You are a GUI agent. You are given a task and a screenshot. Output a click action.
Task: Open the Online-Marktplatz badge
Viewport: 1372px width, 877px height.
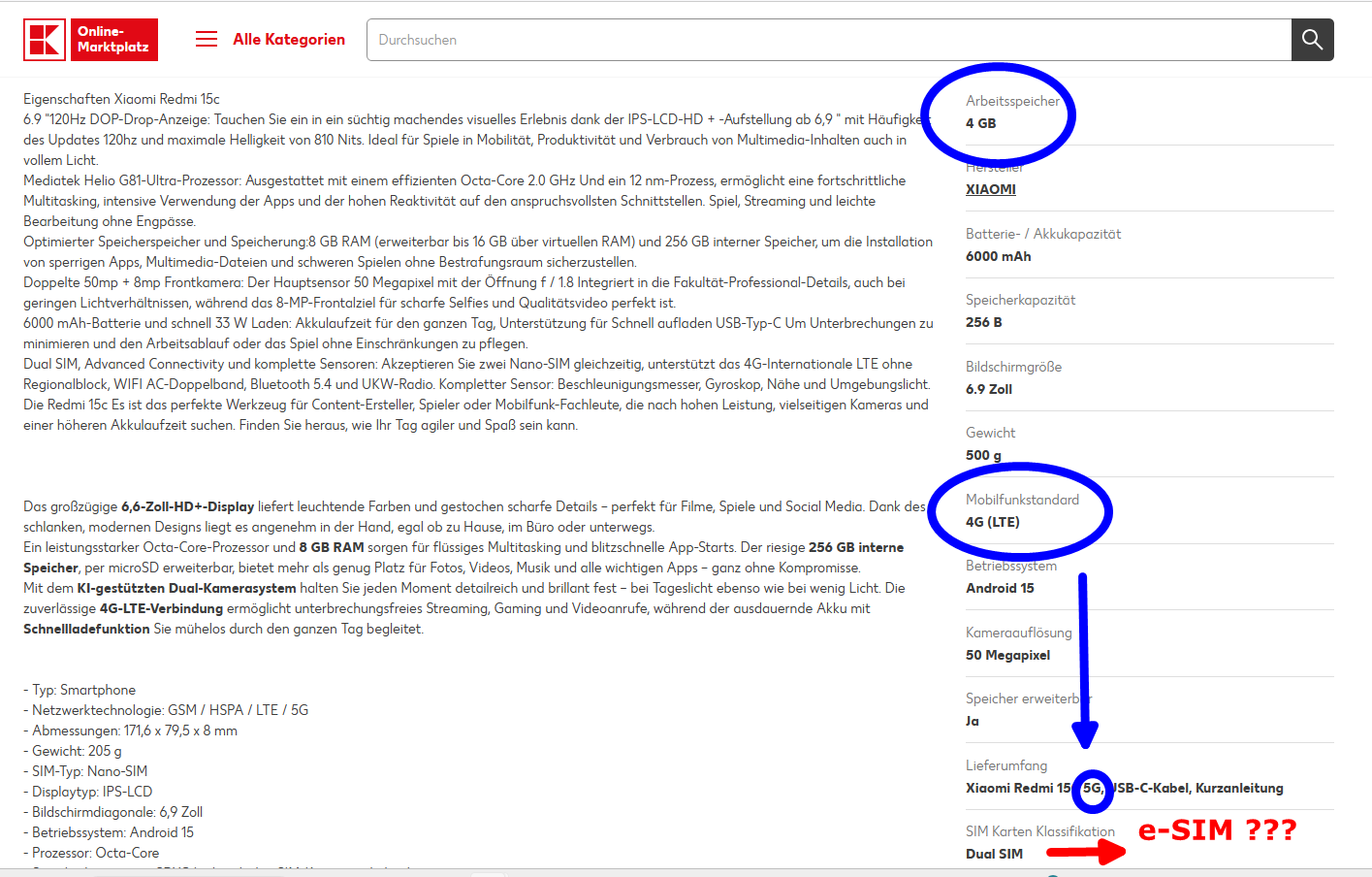pos(114,40)
